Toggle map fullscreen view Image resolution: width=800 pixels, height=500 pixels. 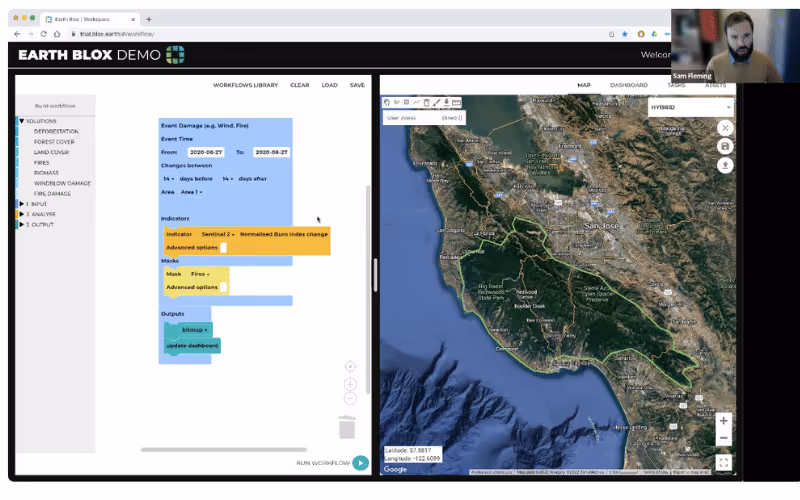tap(723, 463)
